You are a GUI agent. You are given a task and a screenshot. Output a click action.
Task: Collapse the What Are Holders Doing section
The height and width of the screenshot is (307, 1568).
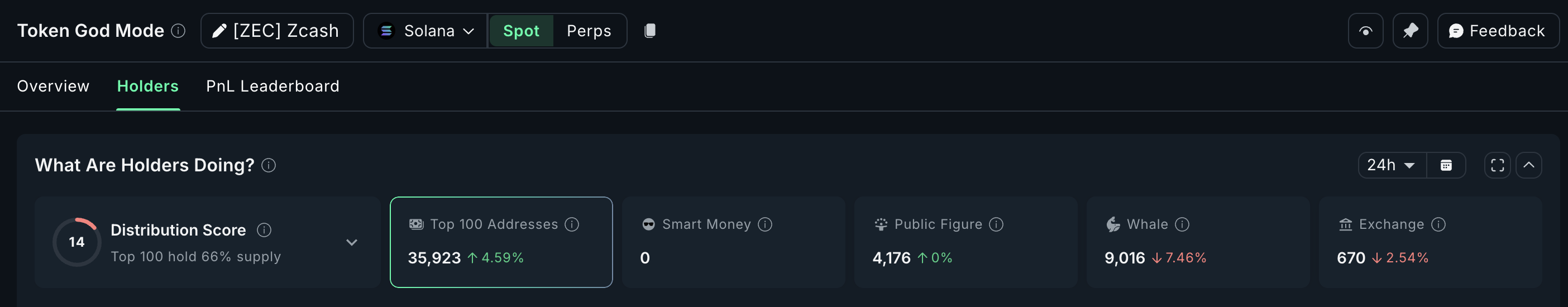pos(1528,165)
